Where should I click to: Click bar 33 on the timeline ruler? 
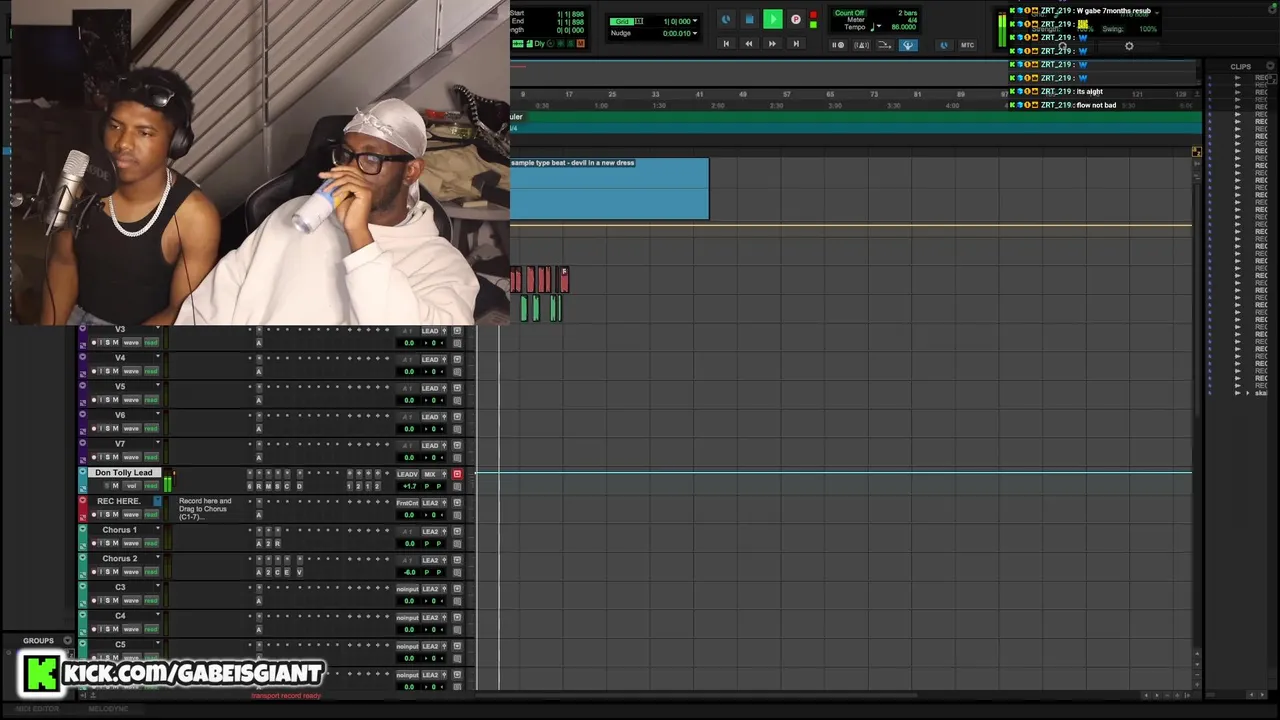point(656,94)
